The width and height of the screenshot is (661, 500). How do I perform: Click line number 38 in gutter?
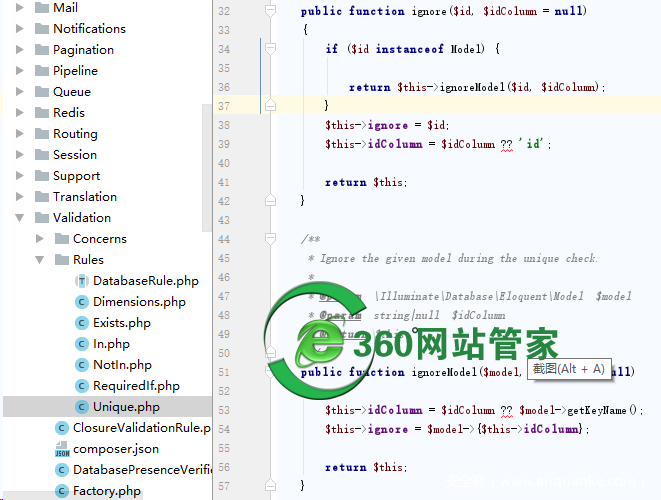coord(224,125)
